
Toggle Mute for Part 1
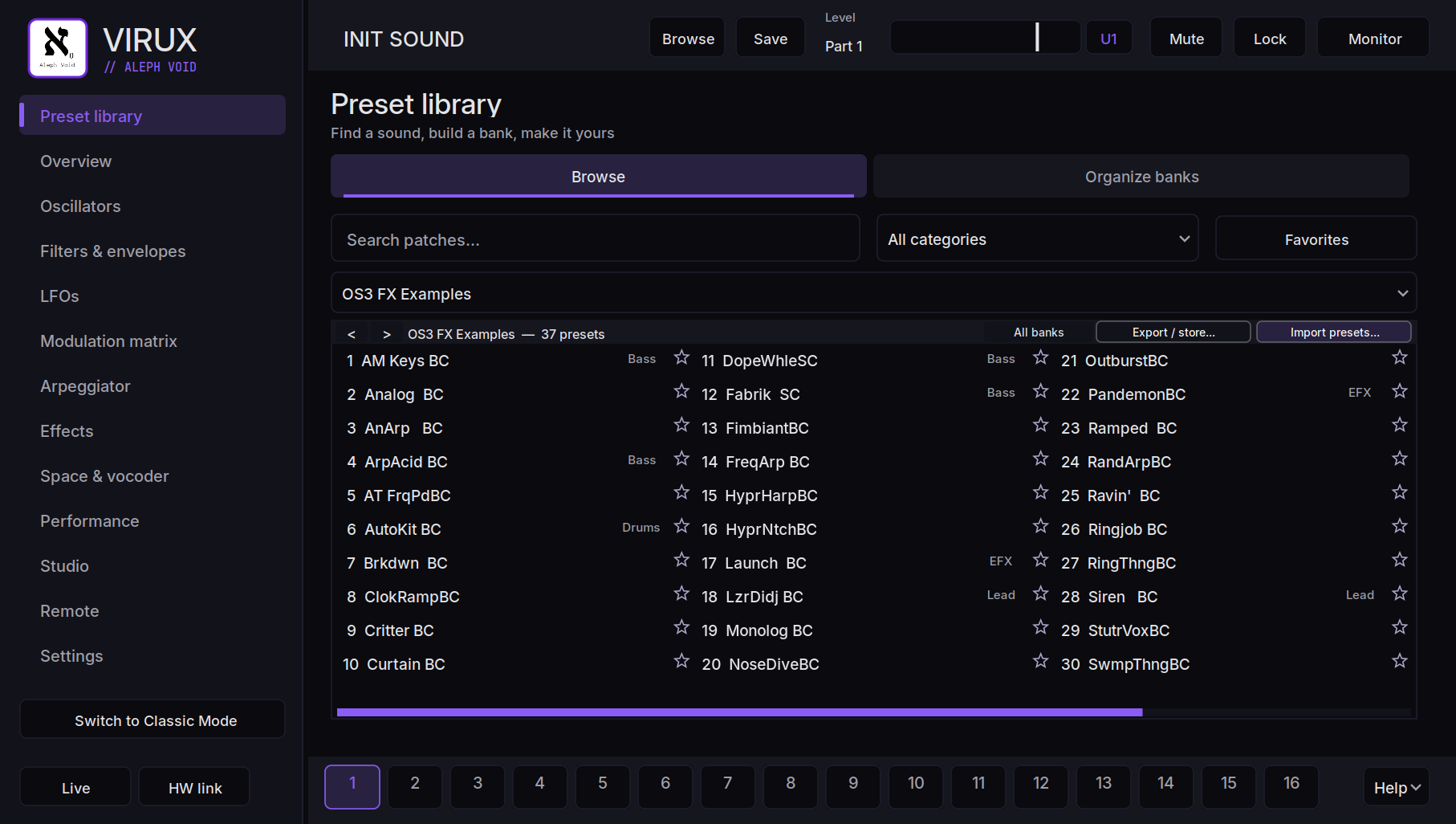click(x=1186, y=38)
